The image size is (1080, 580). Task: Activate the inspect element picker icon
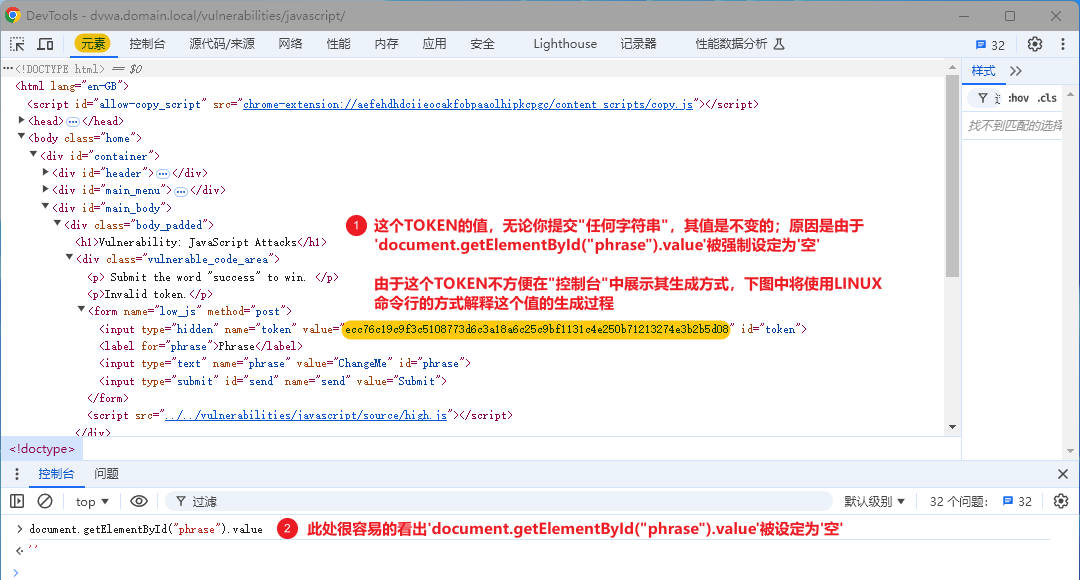pos(18,44)
